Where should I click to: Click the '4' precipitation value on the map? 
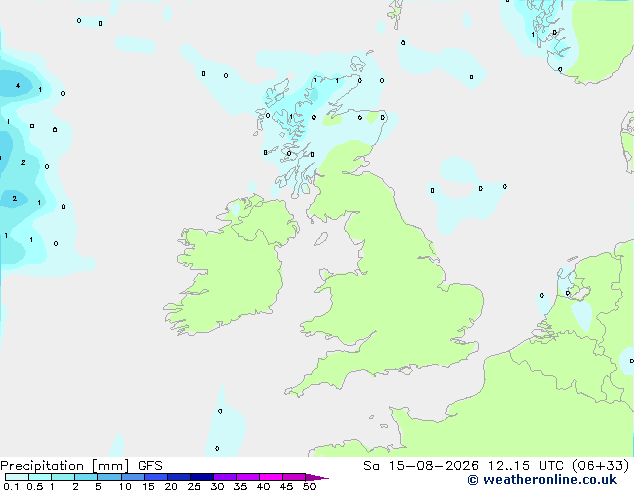point(18,85)
